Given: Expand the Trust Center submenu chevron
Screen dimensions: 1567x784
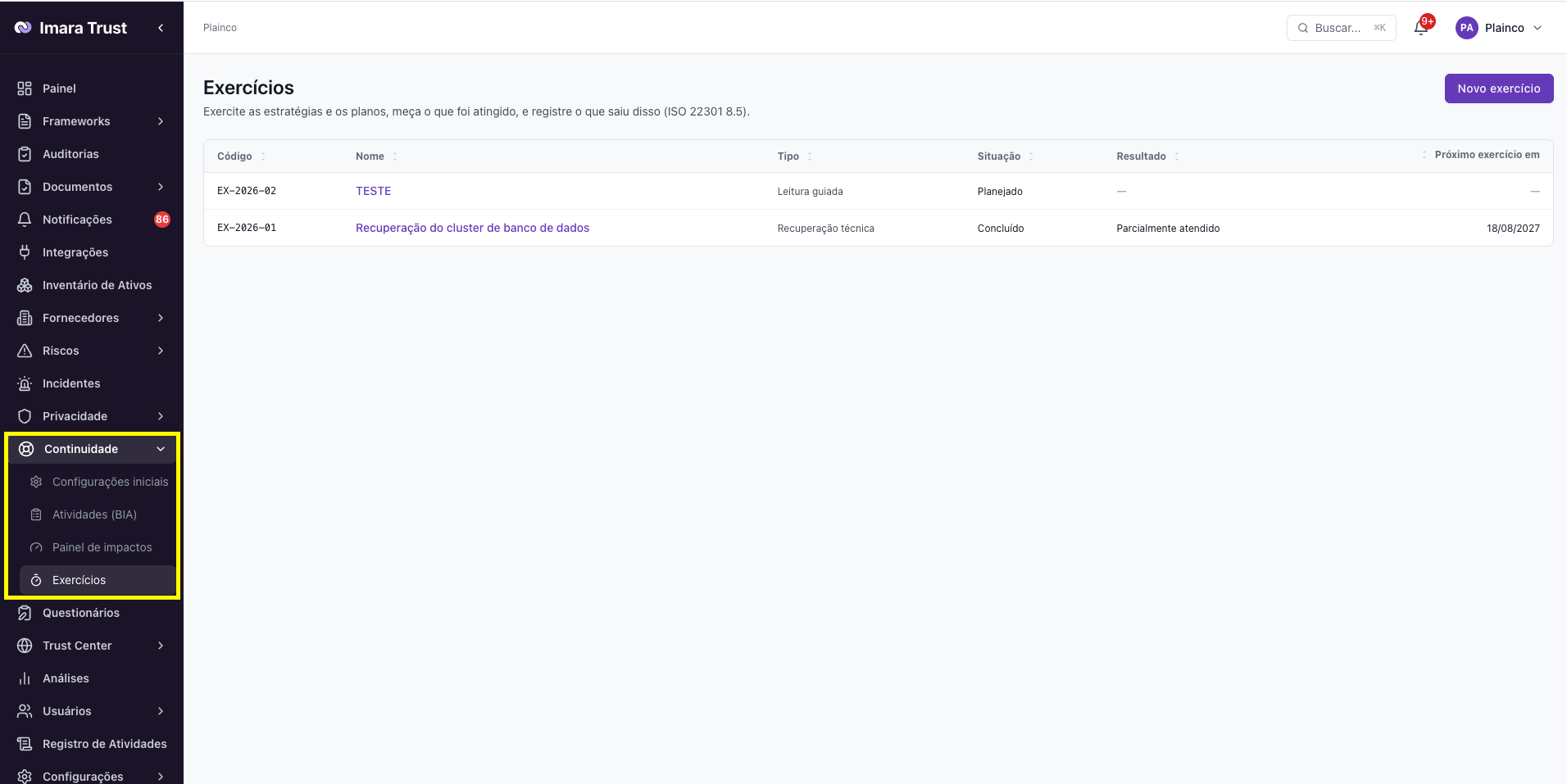Looking at the screenshot, I should (x=161, y=646).
